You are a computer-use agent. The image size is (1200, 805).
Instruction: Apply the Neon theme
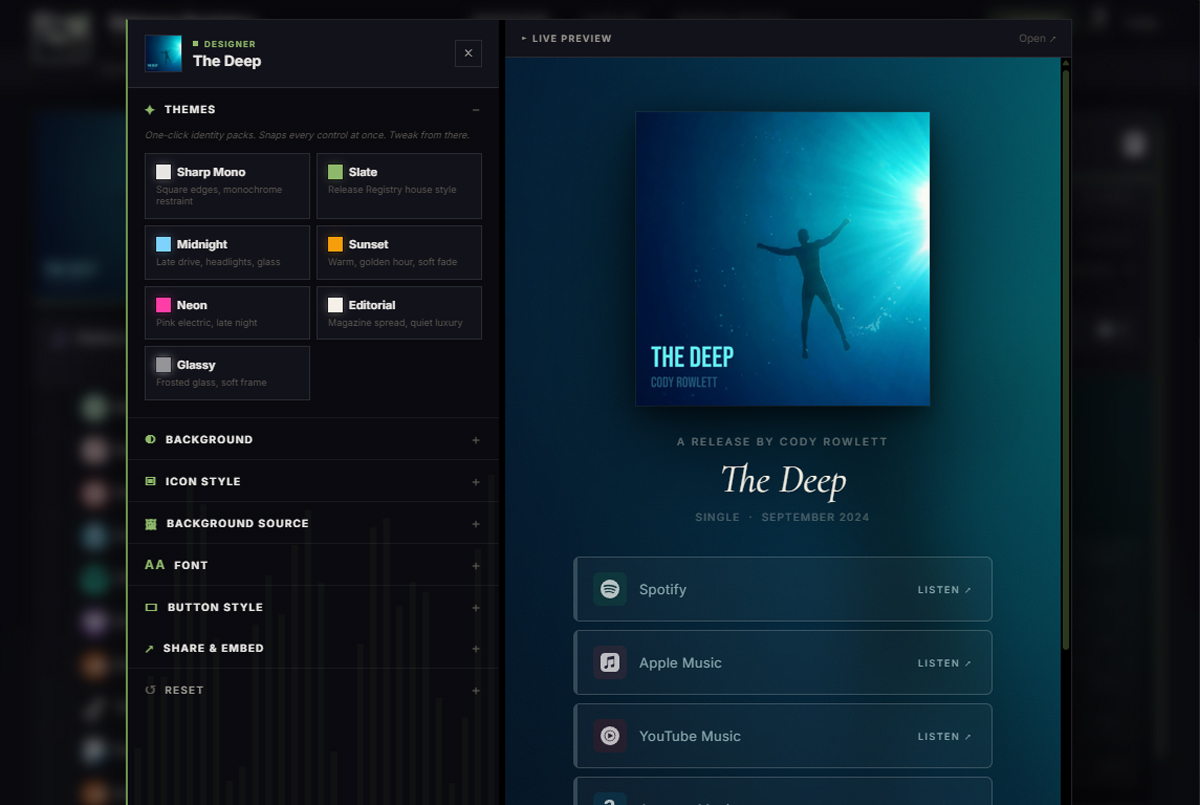click(227, 313)
